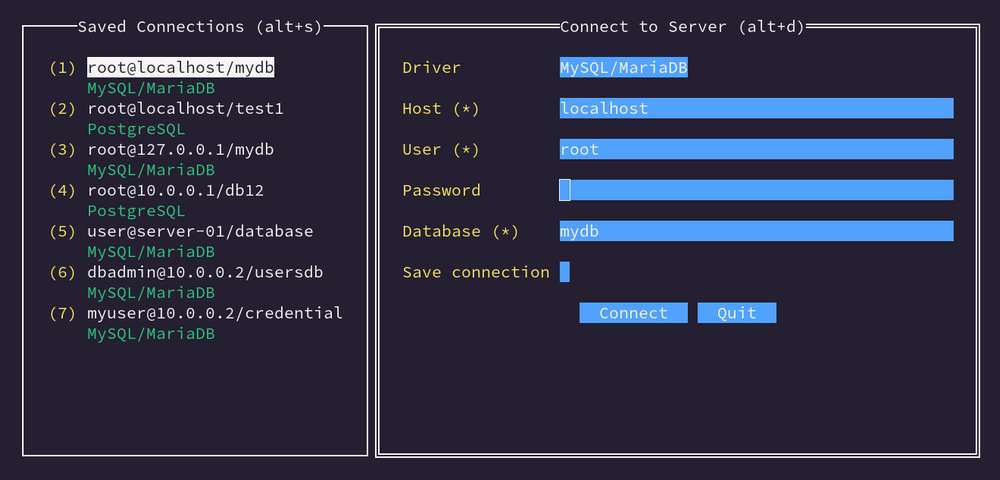The height and width of the screenshot is (480, 1000).
Task: Focus the Connect to Server panel title
Action: click(682, 27)
